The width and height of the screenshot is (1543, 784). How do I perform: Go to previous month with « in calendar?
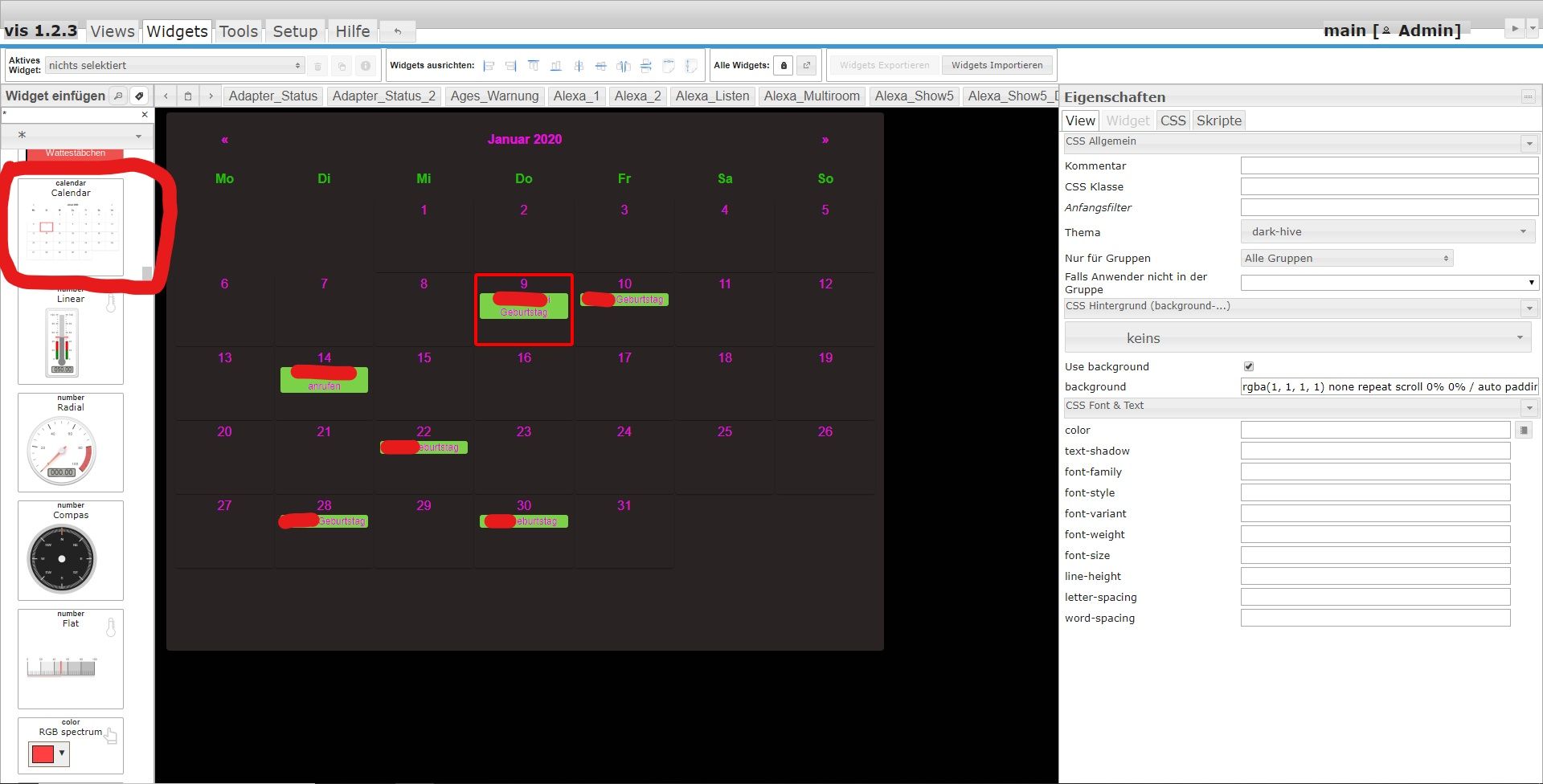(224, 140)
